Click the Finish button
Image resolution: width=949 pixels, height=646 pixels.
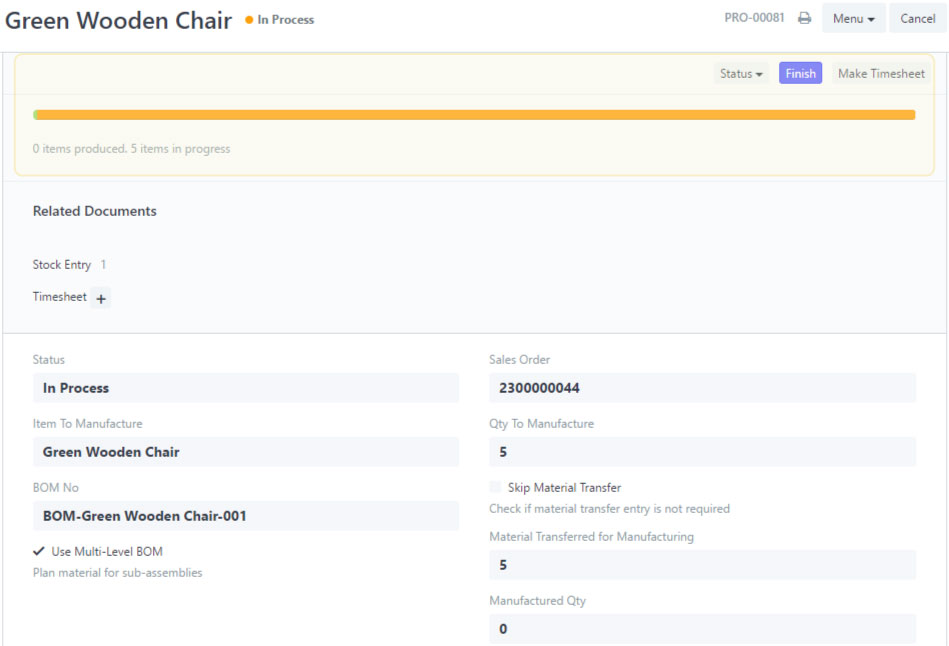[800, 73]
